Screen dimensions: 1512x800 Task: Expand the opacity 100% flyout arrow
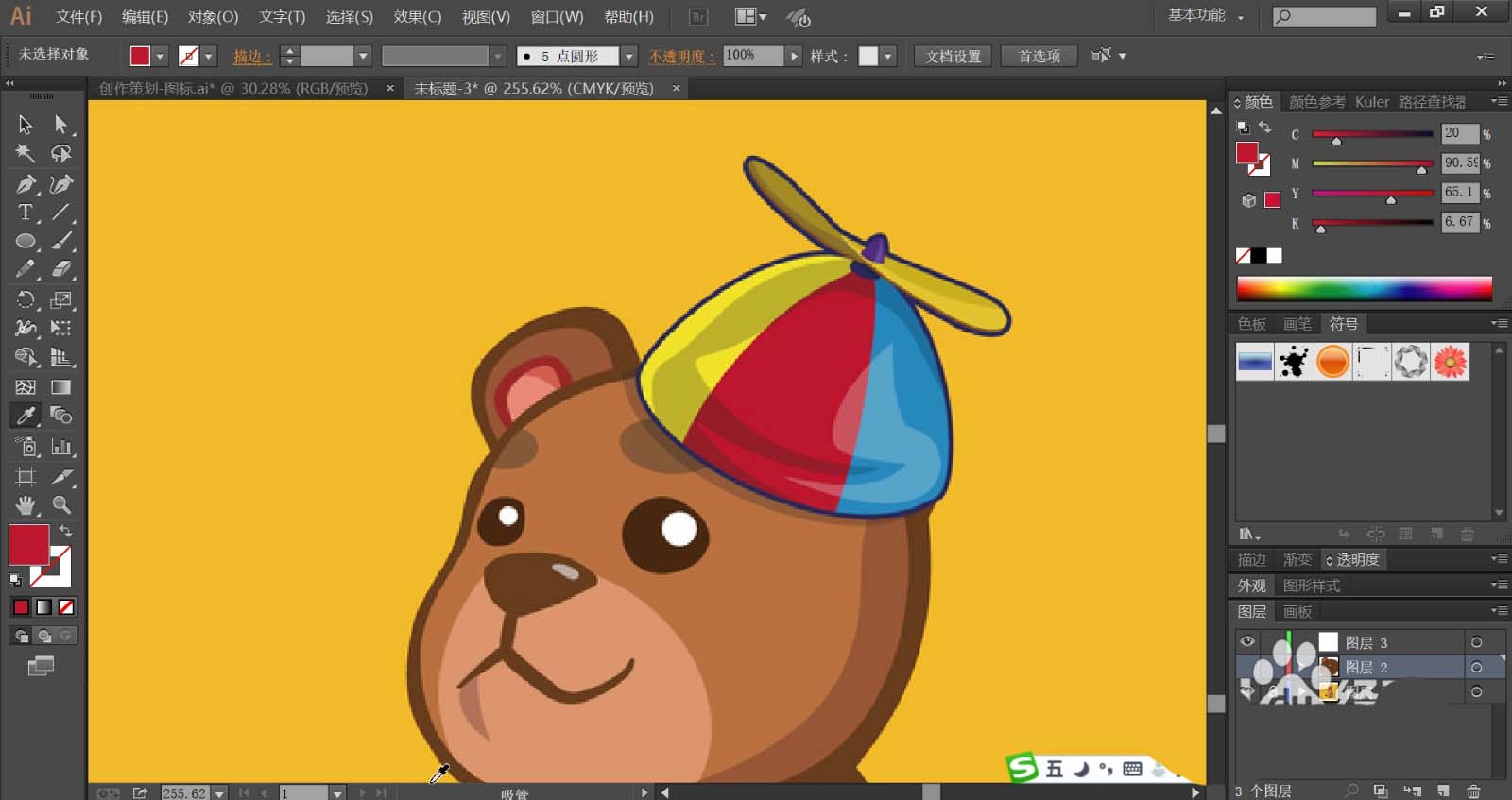tap(794, 57)
